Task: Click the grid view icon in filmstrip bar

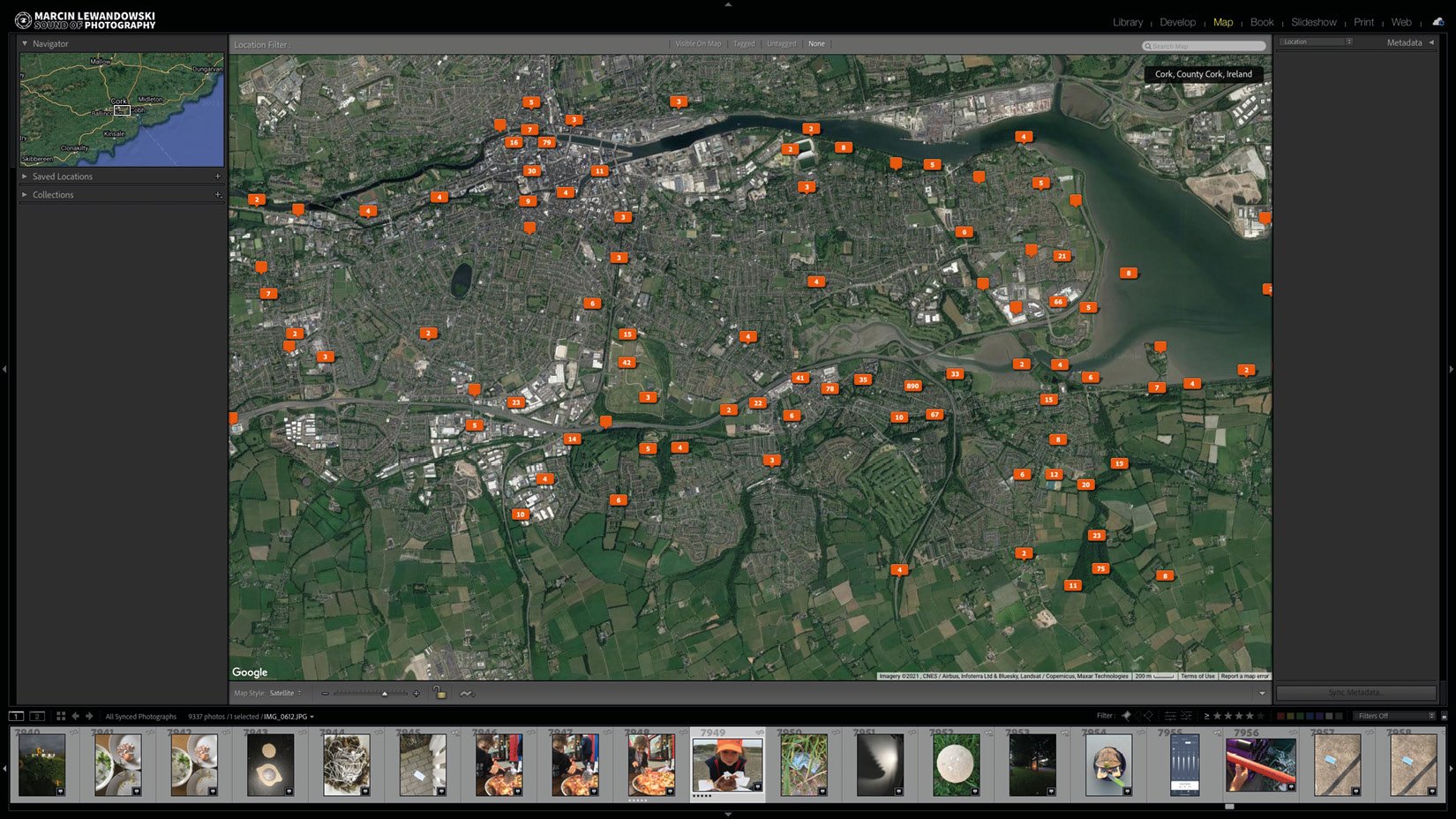Action: coord(61,716)
